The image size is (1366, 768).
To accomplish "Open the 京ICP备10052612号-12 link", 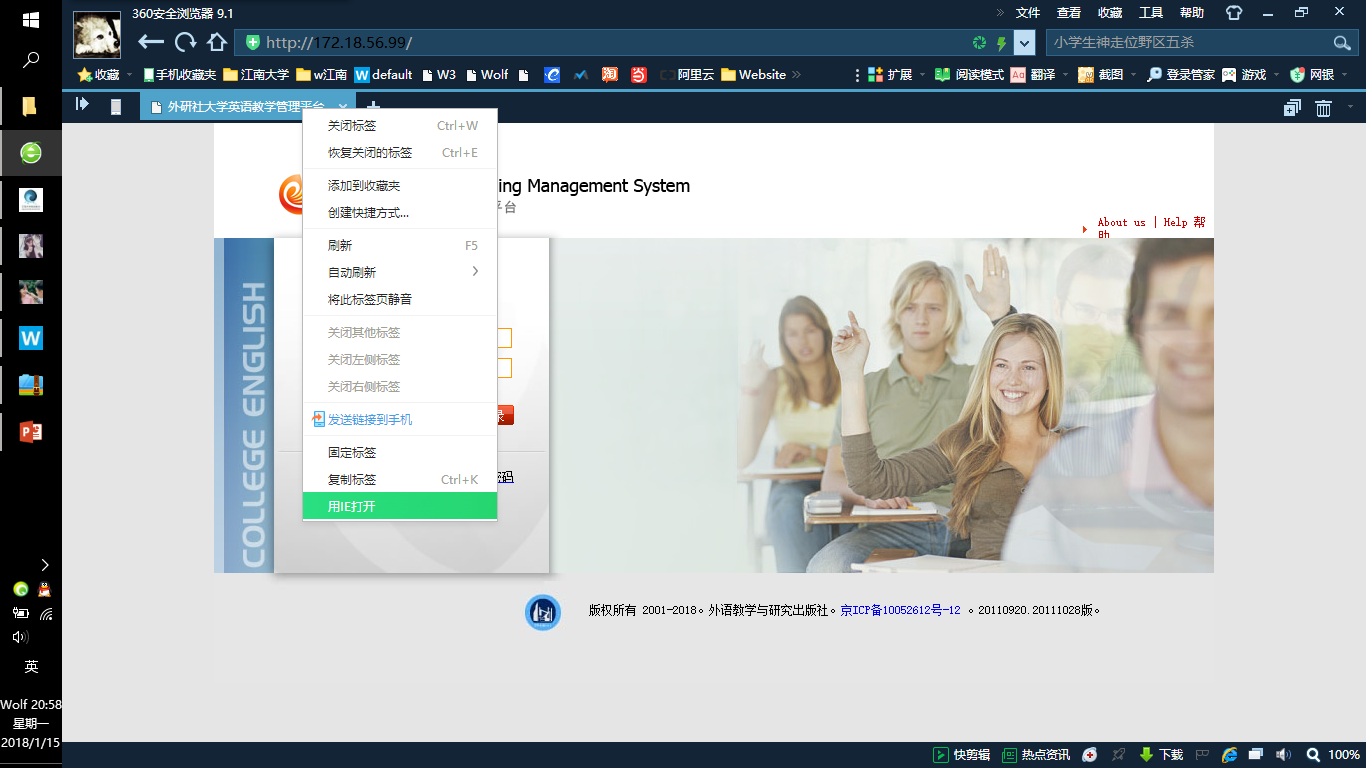I will click(900, 610).
